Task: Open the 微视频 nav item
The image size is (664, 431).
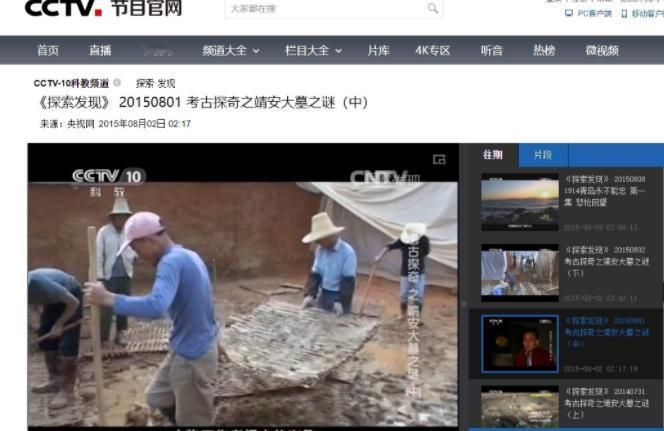Action: [602, 50]
